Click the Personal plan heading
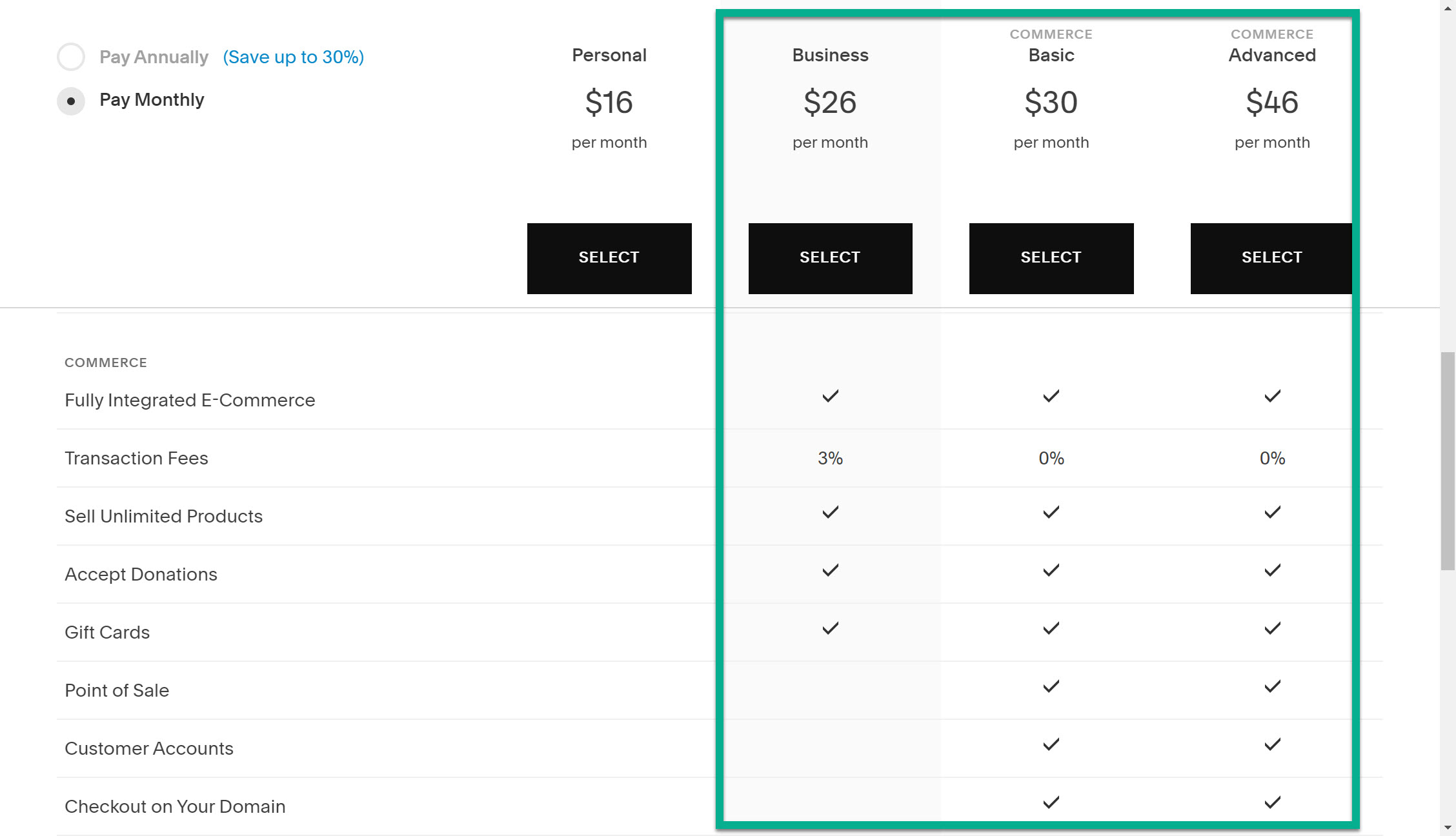This screenshot has height=836, width=1456. tap(609, 55)
